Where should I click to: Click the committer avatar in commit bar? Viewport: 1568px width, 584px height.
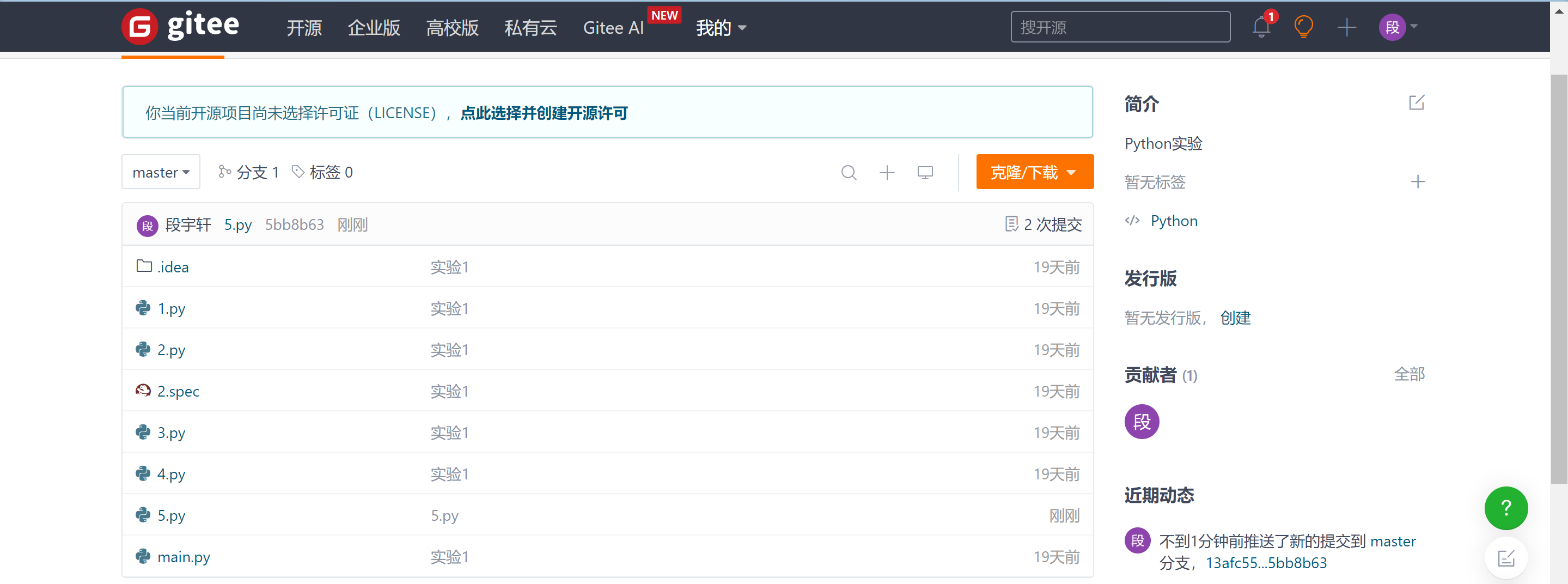click(x=147, y=226)
